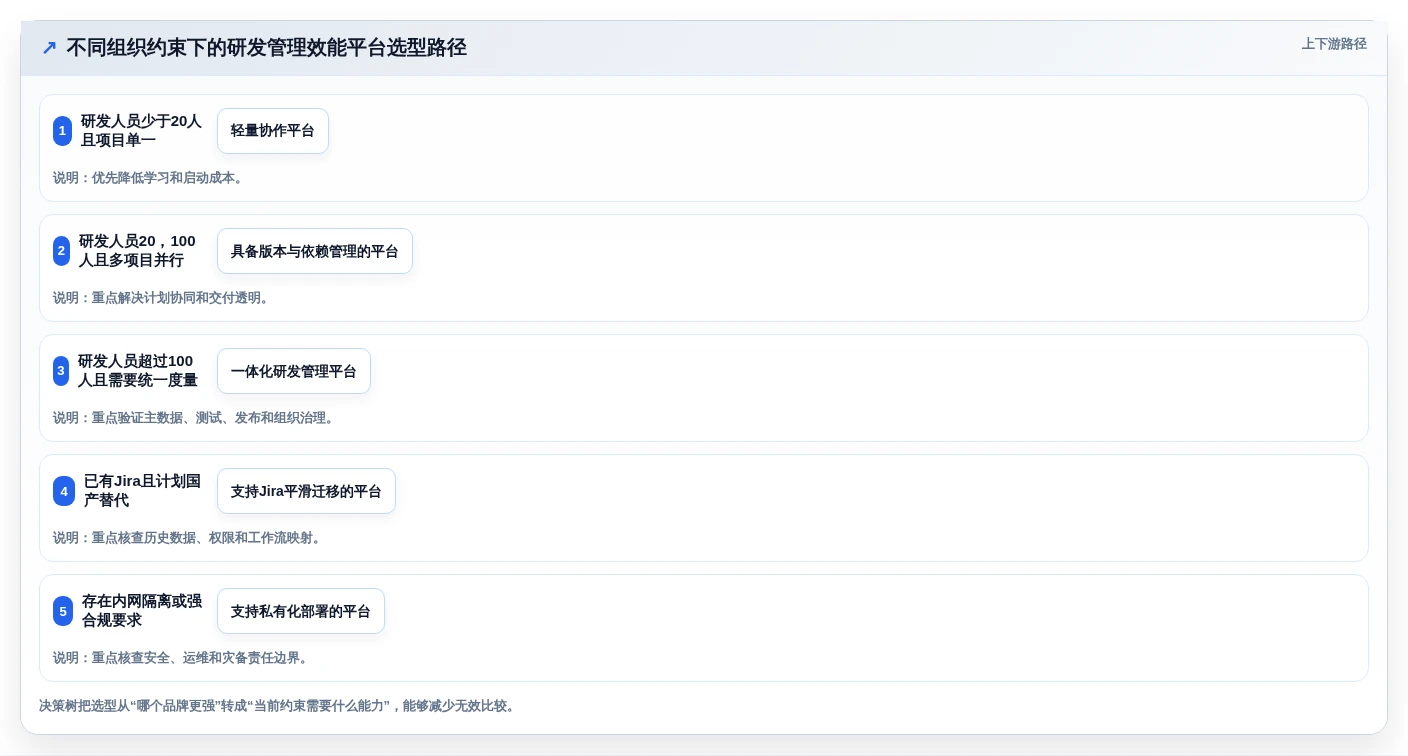1408x756 pixels.
Task: Open the 支持Jira平滑迁移的平台 chip
Action: [306, 491]
